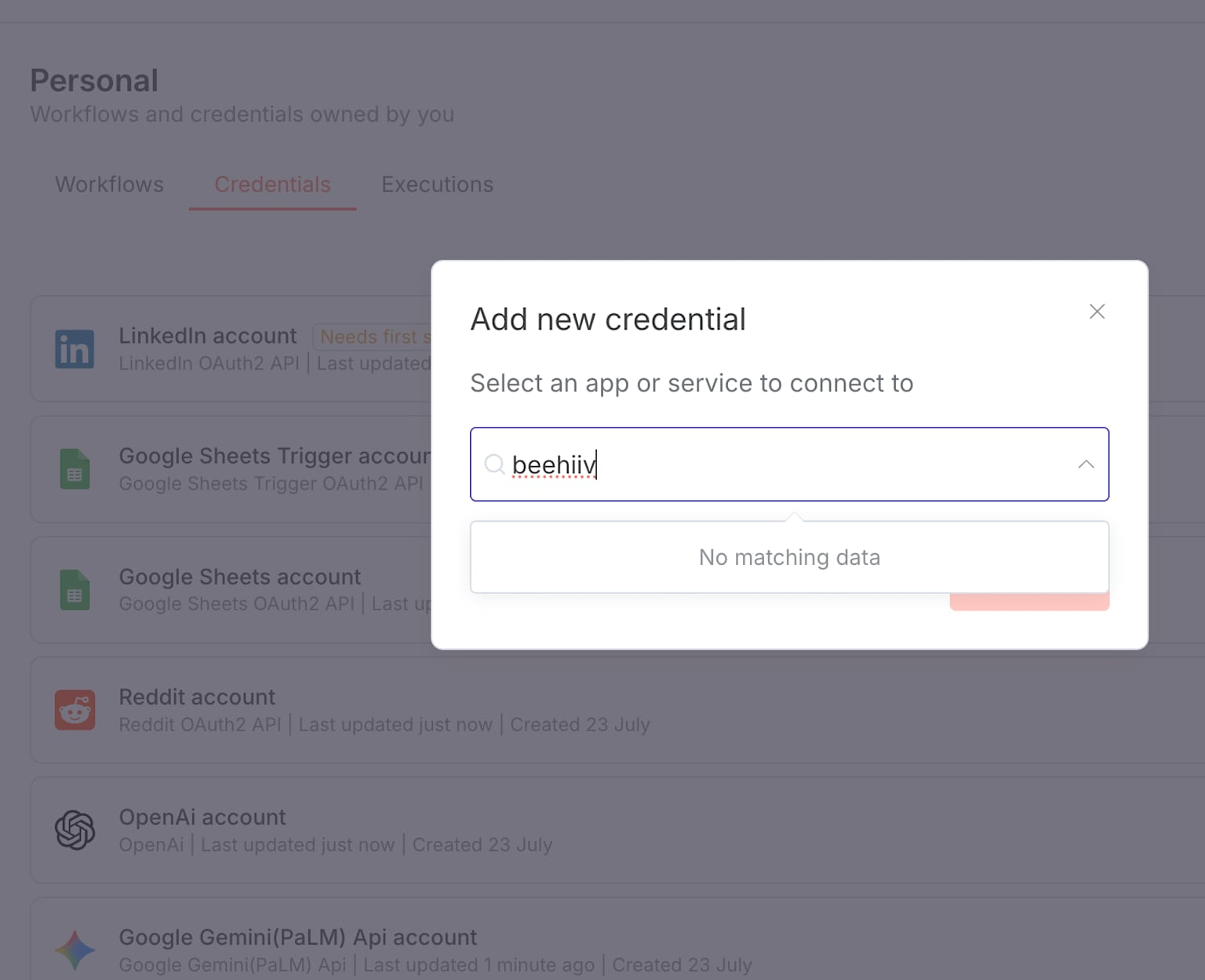This screenshot has height=980, width=1205.
Task: Open the OpenAi account credential
Action: tap(202, 817)
